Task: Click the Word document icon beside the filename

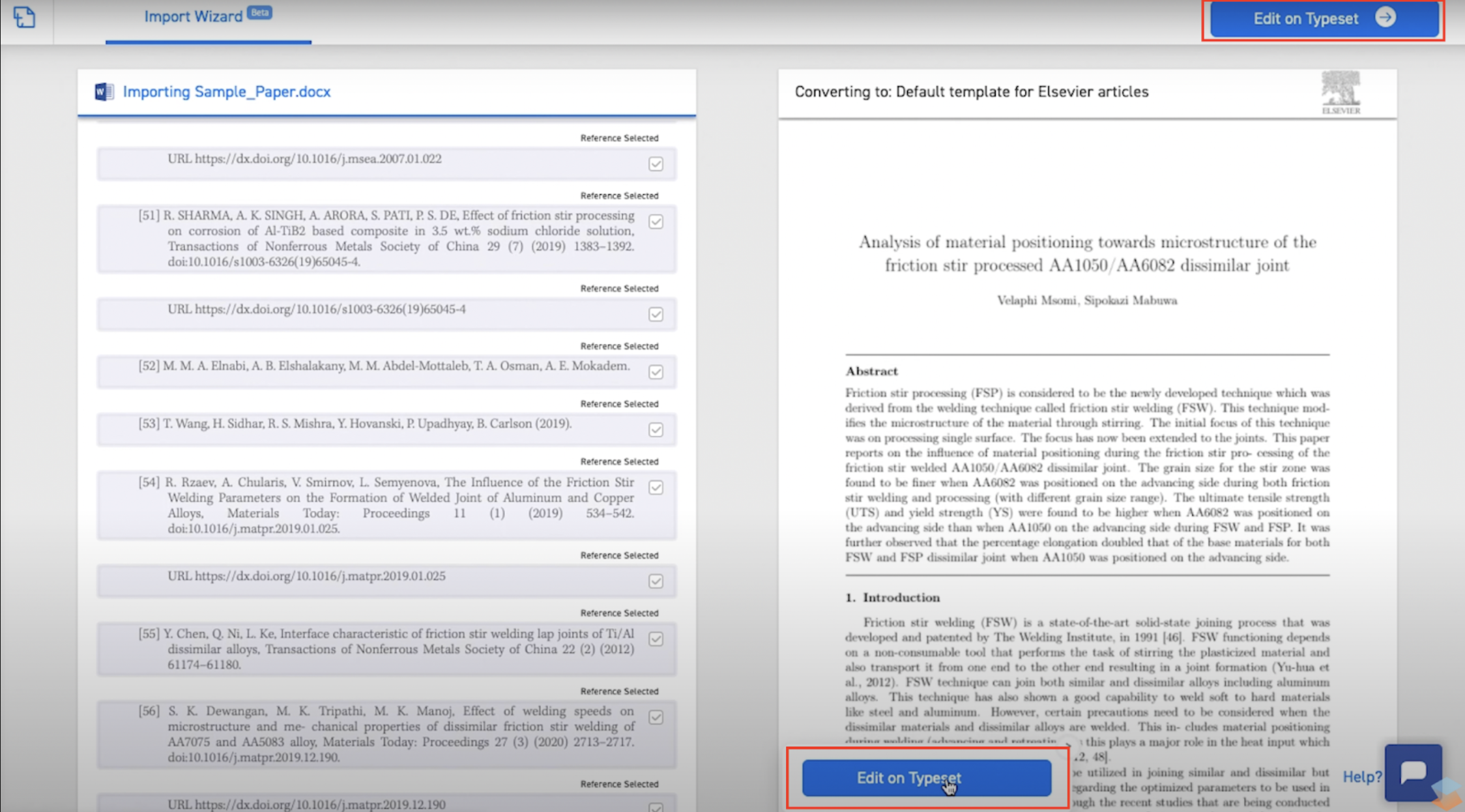Action: (104, 92)
